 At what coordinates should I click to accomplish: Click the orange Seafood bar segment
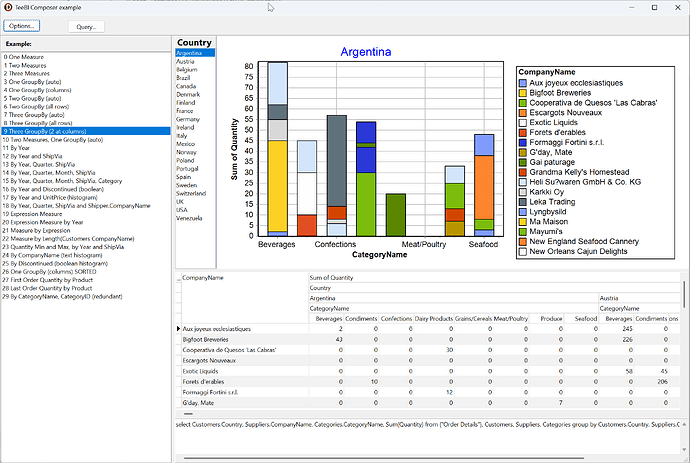(x=484, y=187)
